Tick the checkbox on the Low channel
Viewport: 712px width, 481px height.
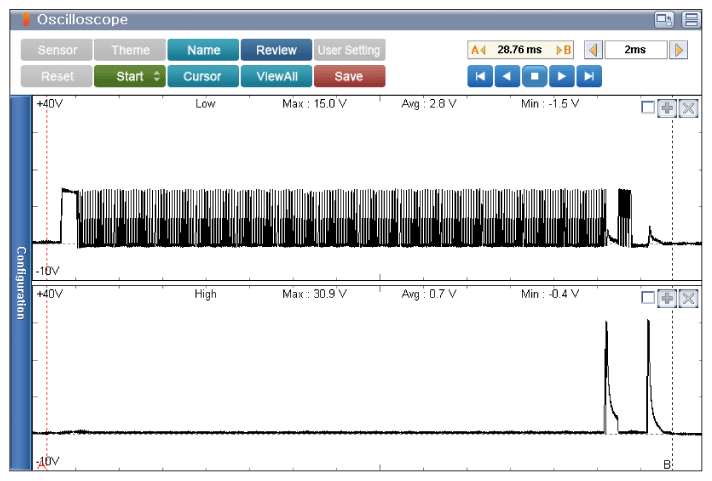(648, 108)
